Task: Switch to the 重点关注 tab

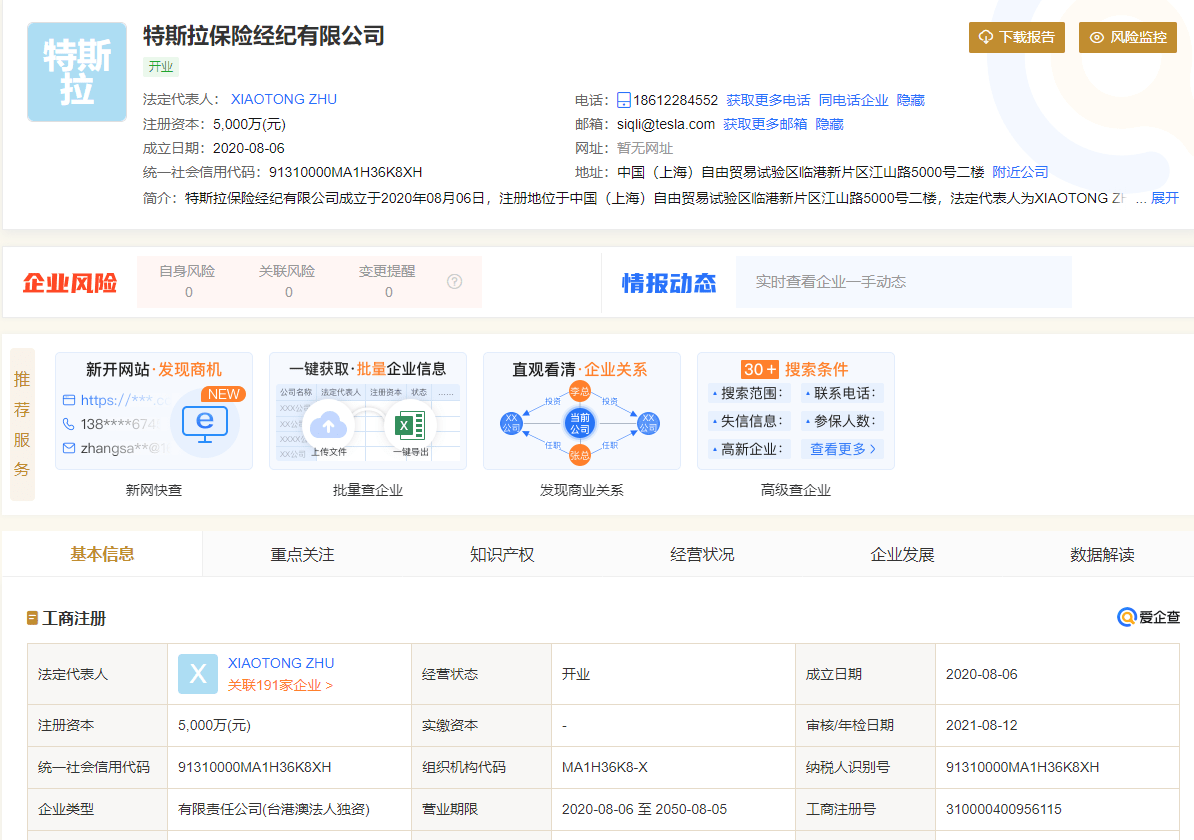Action: 302,554
